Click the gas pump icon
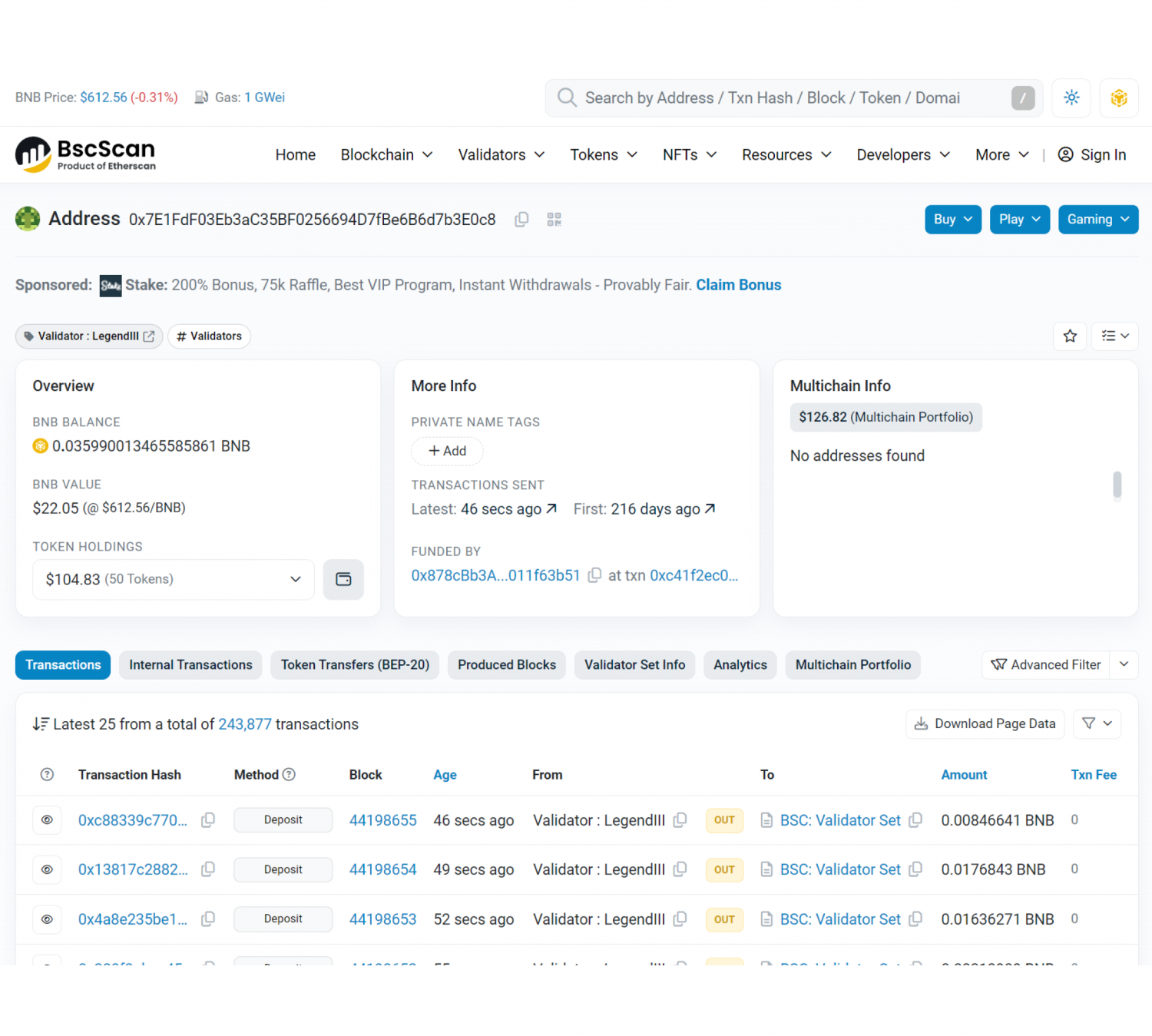The image size is (1152, 1036). click(x=201, y=98)
